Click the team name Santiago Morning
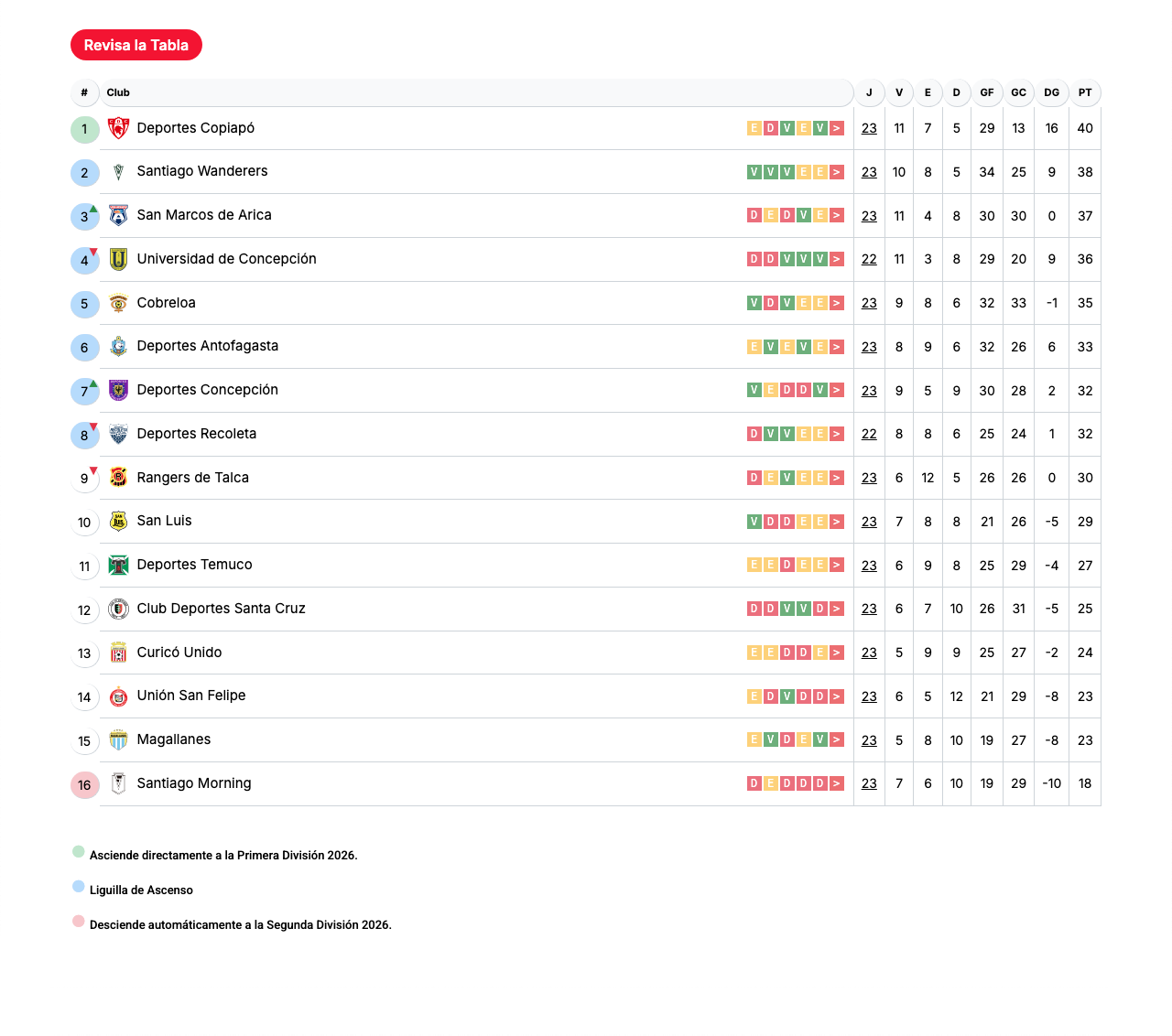The height and width of the screenshot is (1036, 1172). [194, 783]
